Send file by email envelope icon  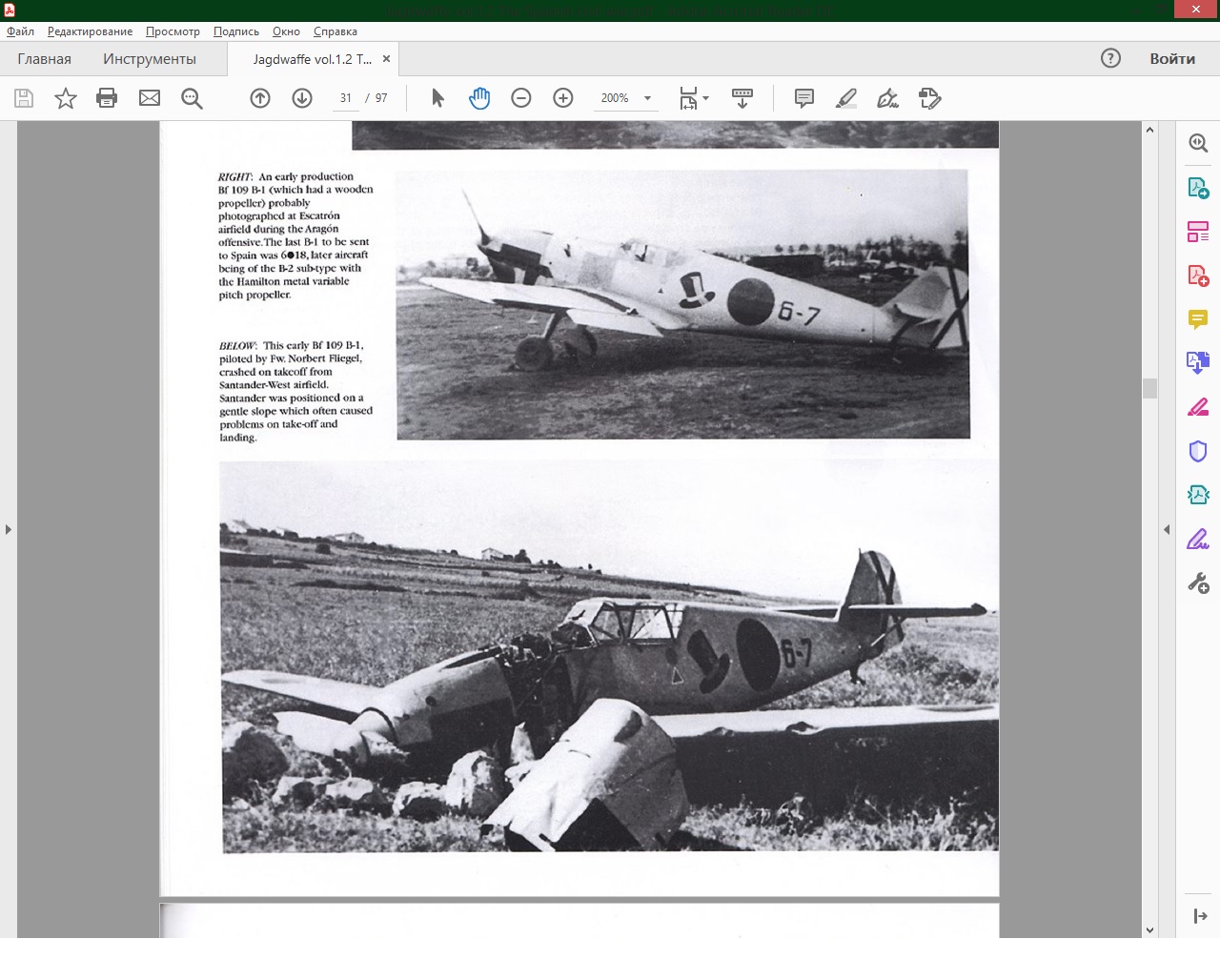click(150, 98)
